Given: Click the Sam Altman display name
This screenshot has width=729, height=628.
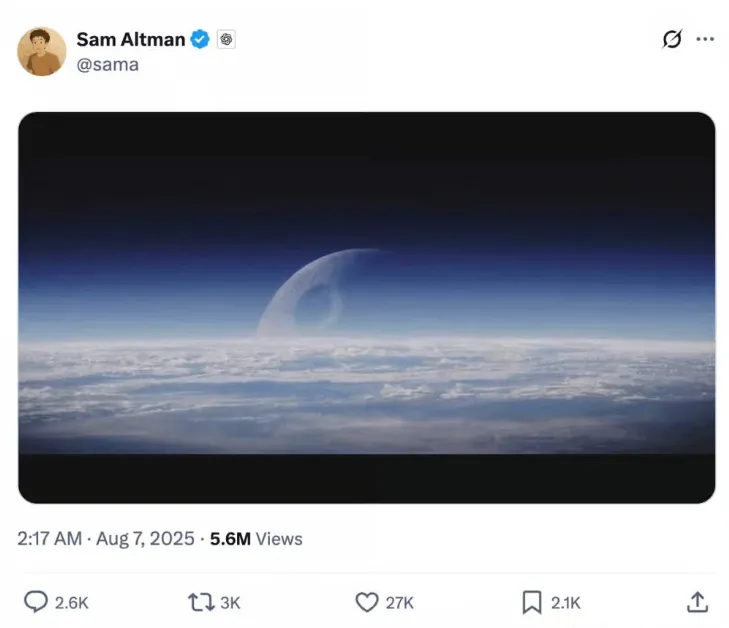Looking at the screenshot, I should (x=131, y=40).
